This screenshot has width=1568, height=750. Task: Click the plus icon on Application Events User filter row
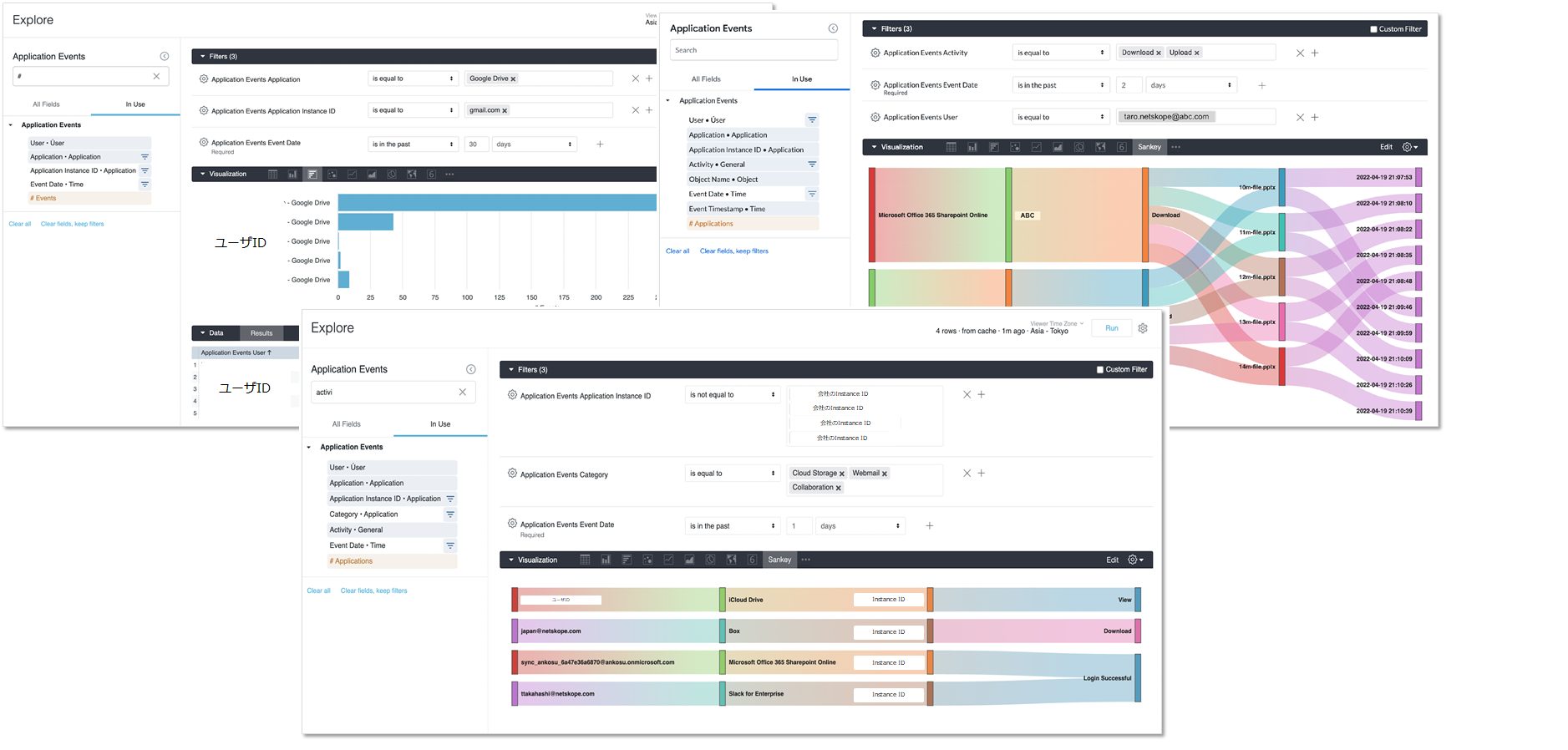[x=1315, y=118]
